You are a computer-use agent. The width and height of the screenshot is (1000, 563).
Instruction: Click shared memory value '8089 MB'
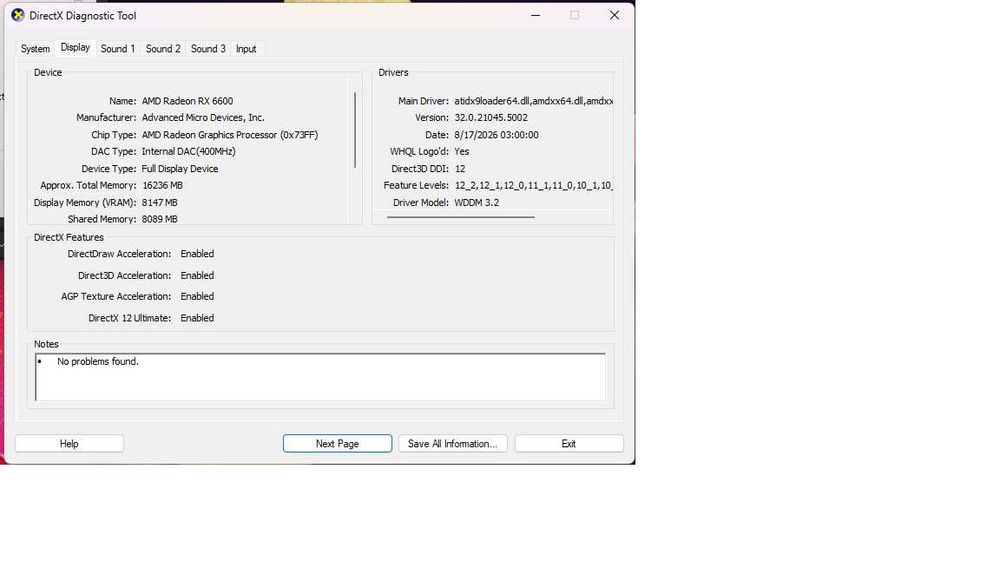pyautogui.click(x=159, y=219)
